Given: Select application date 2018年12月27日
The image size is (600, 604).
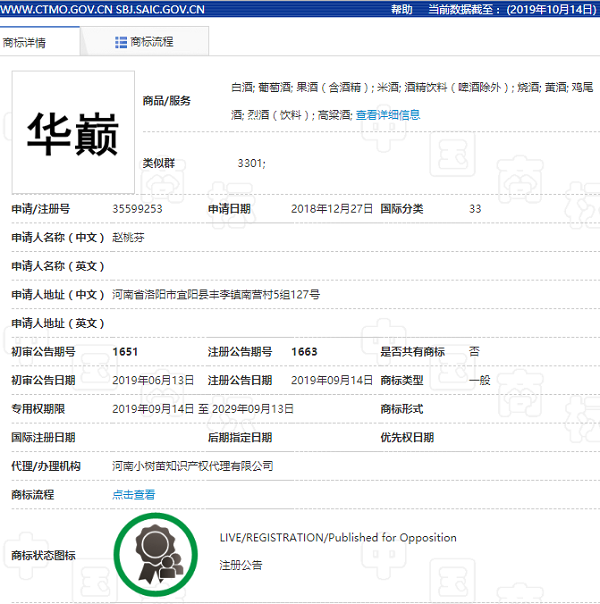Looking at the screenshot, I should pos(332,209).
